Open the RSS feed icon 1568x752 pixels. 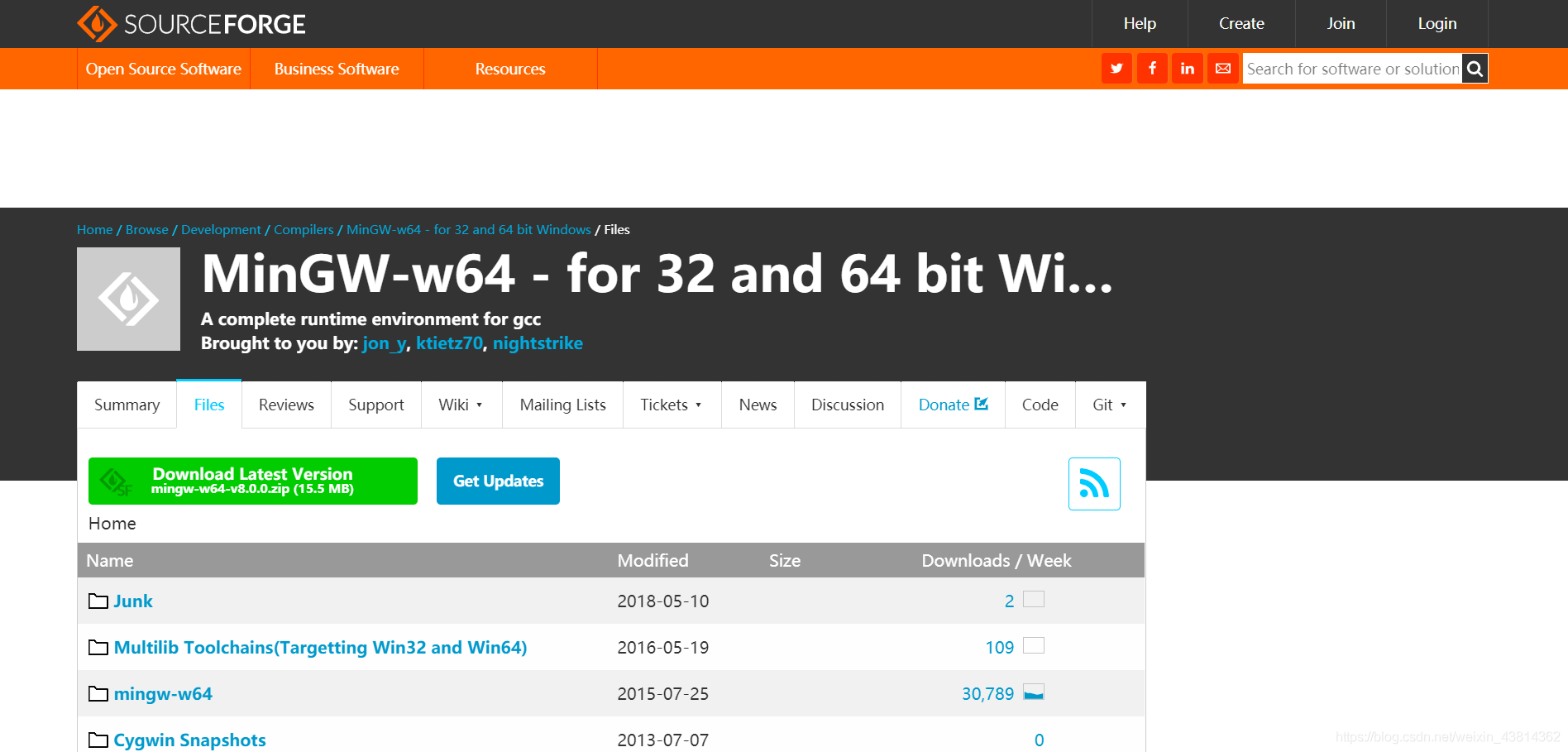tap(1094, 484)
